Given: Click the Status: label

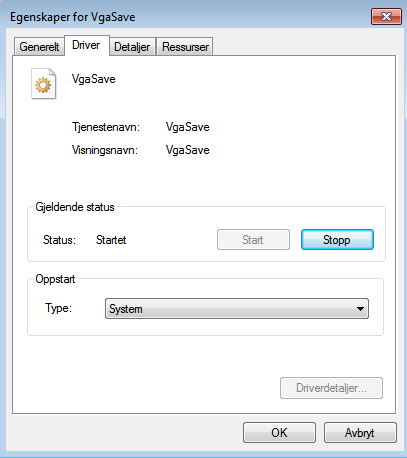Looking at the screenshot, I should [60, 240].
